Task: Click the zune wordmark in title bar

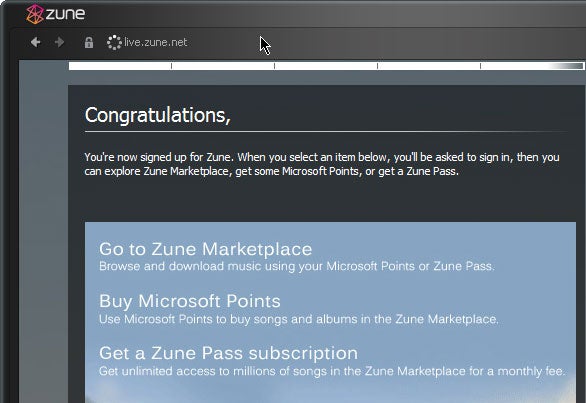Action: (65, 14)
